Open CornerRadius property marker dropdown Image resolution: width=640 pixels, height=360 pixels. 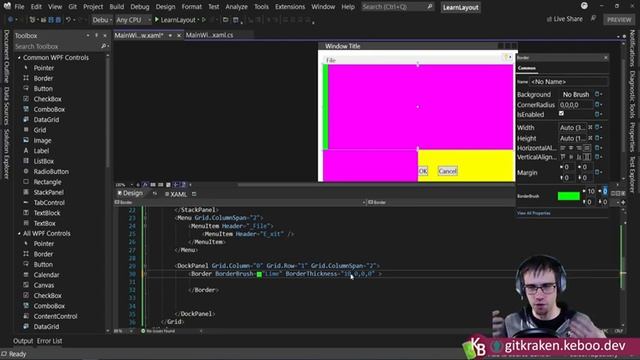598,104
